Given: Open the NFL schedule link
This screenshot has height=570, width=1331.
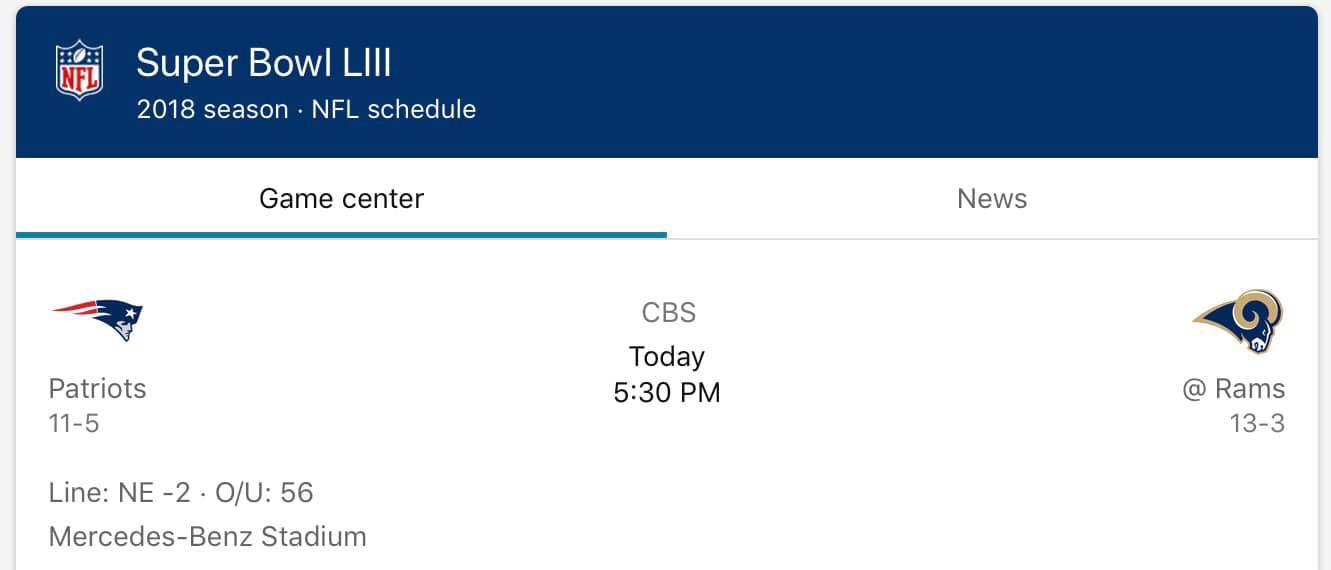Looking at the screenshot, I should click(394, 109).
